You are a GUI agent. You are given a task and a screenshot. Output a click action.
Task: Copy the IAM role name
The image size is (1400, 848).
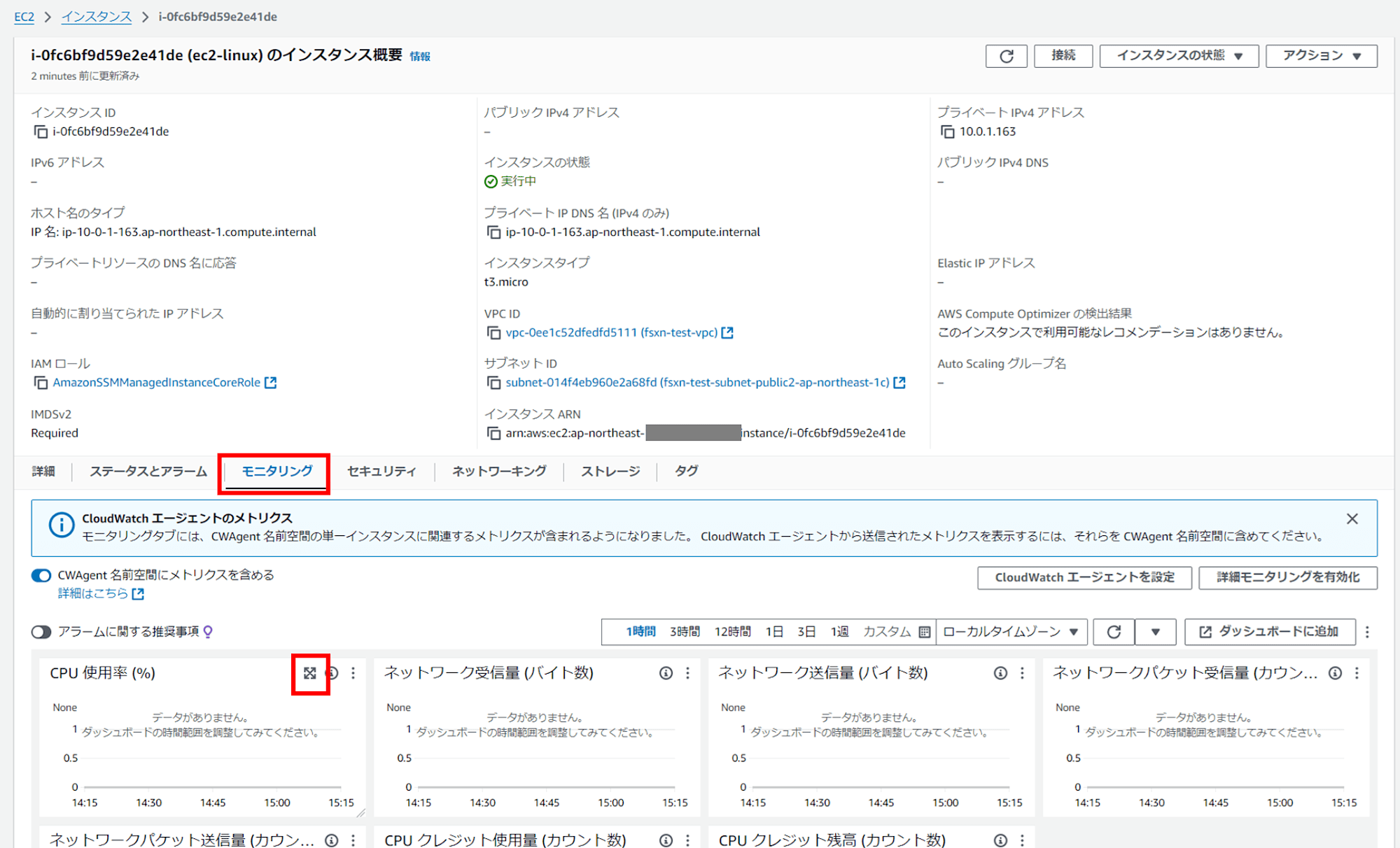point(41,383)
